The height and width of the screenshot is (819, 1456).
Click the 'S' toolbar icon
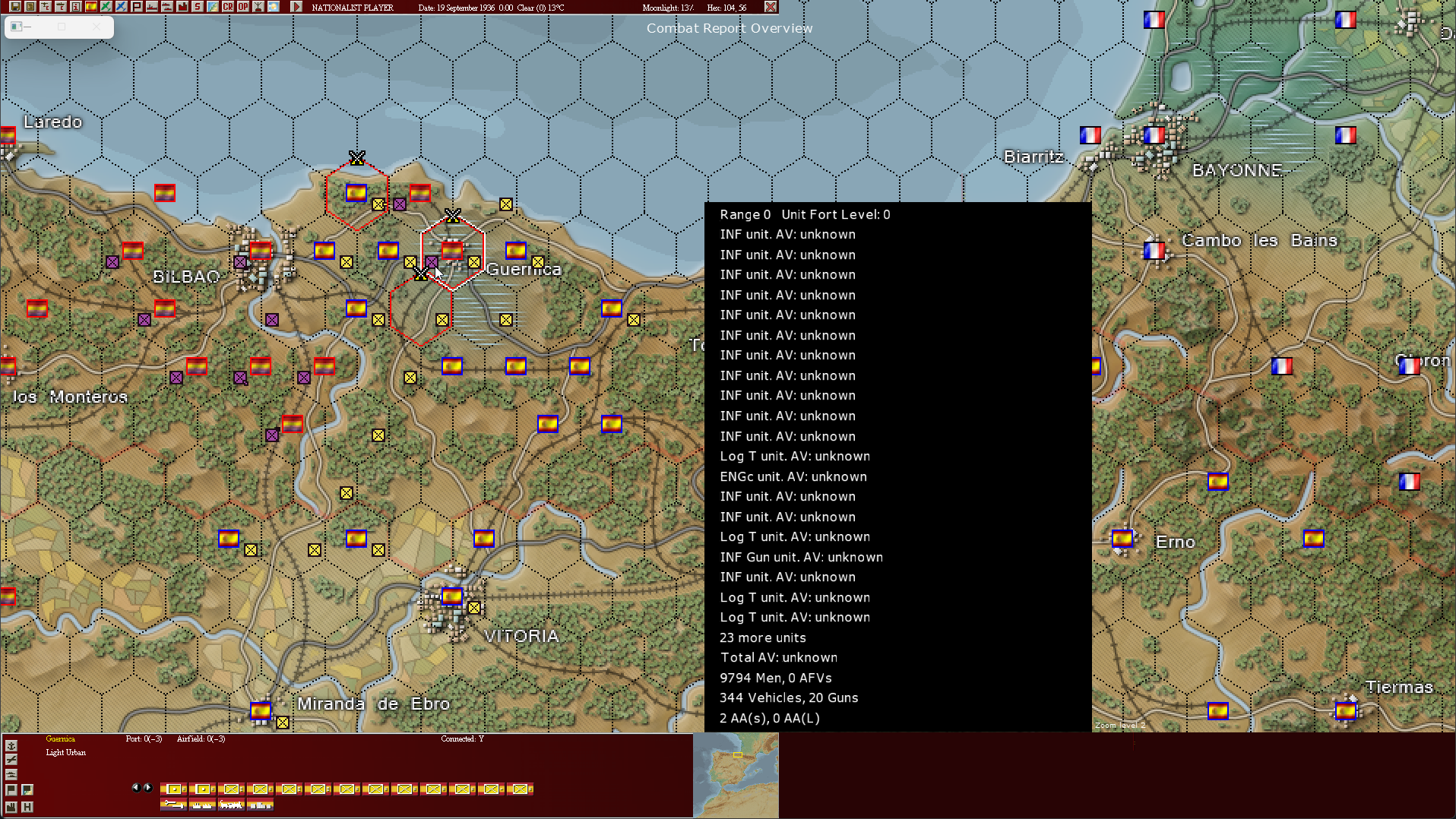pos(198,7)
